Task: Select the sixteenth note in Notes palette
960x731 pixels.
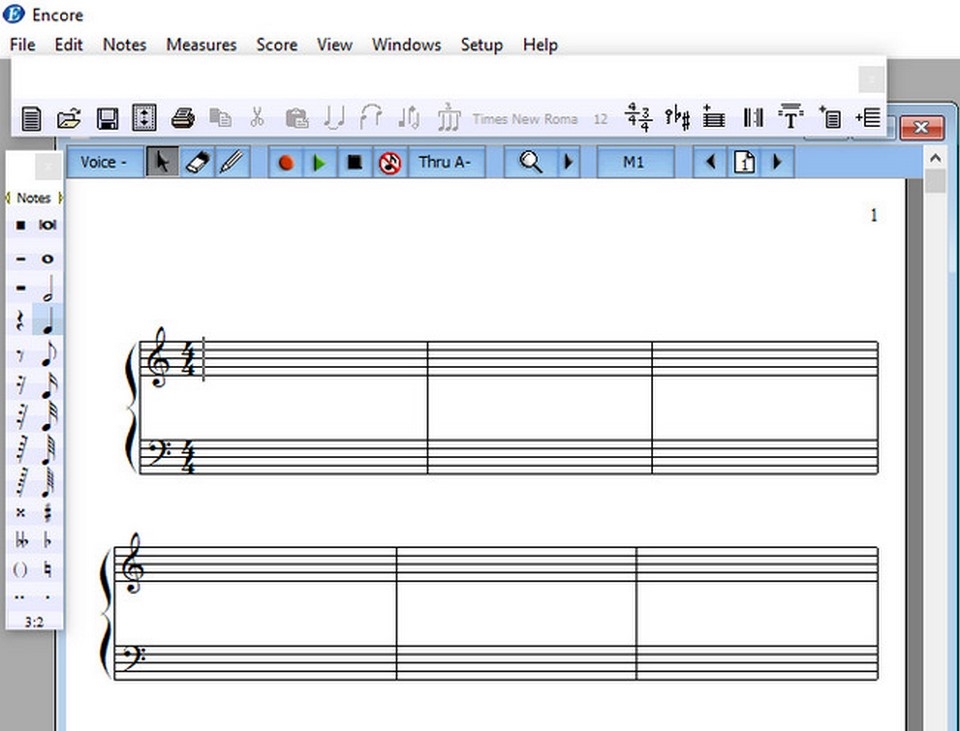Action: (48, 386)
